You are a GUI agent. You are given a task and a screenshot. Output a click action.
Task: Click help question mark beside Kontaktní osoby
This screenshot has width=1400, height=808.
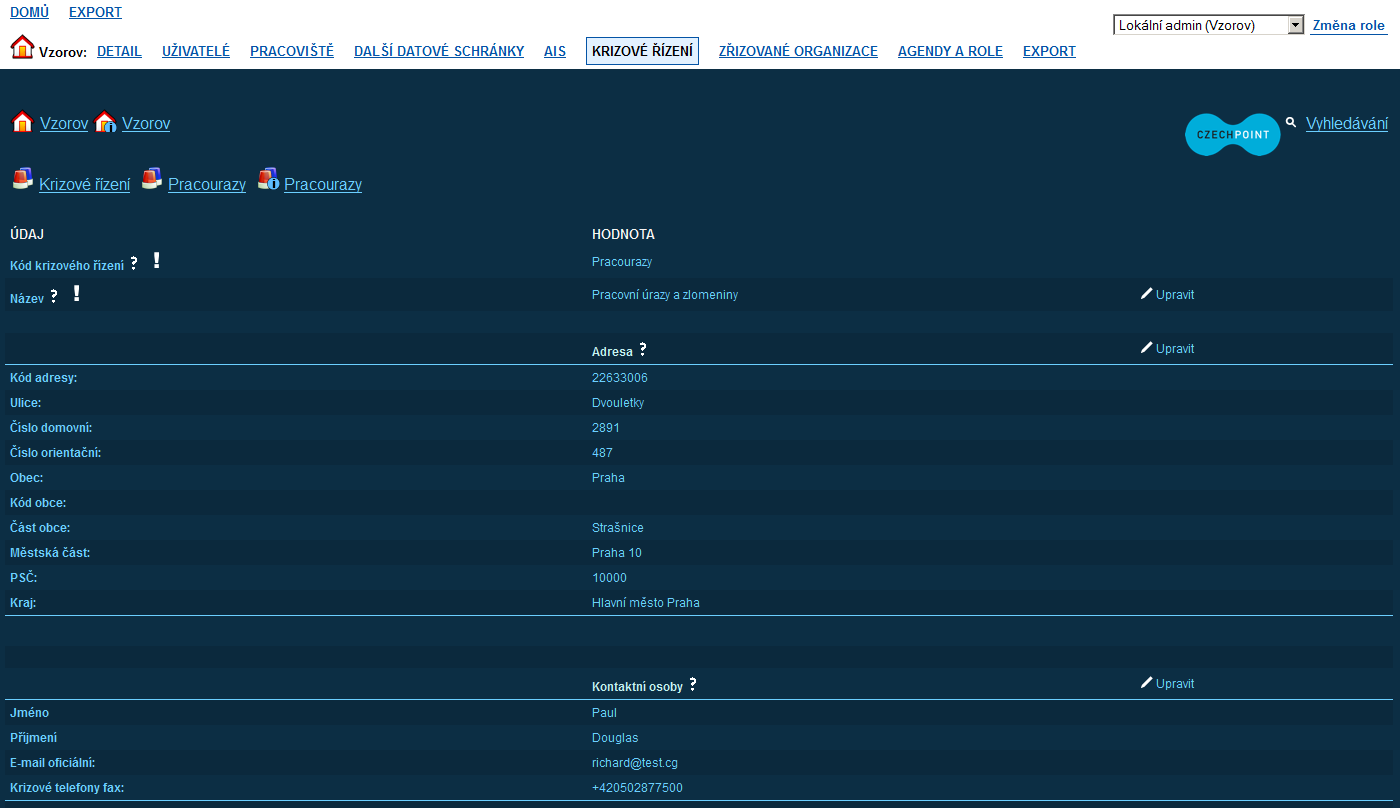(x=693, y=685)
